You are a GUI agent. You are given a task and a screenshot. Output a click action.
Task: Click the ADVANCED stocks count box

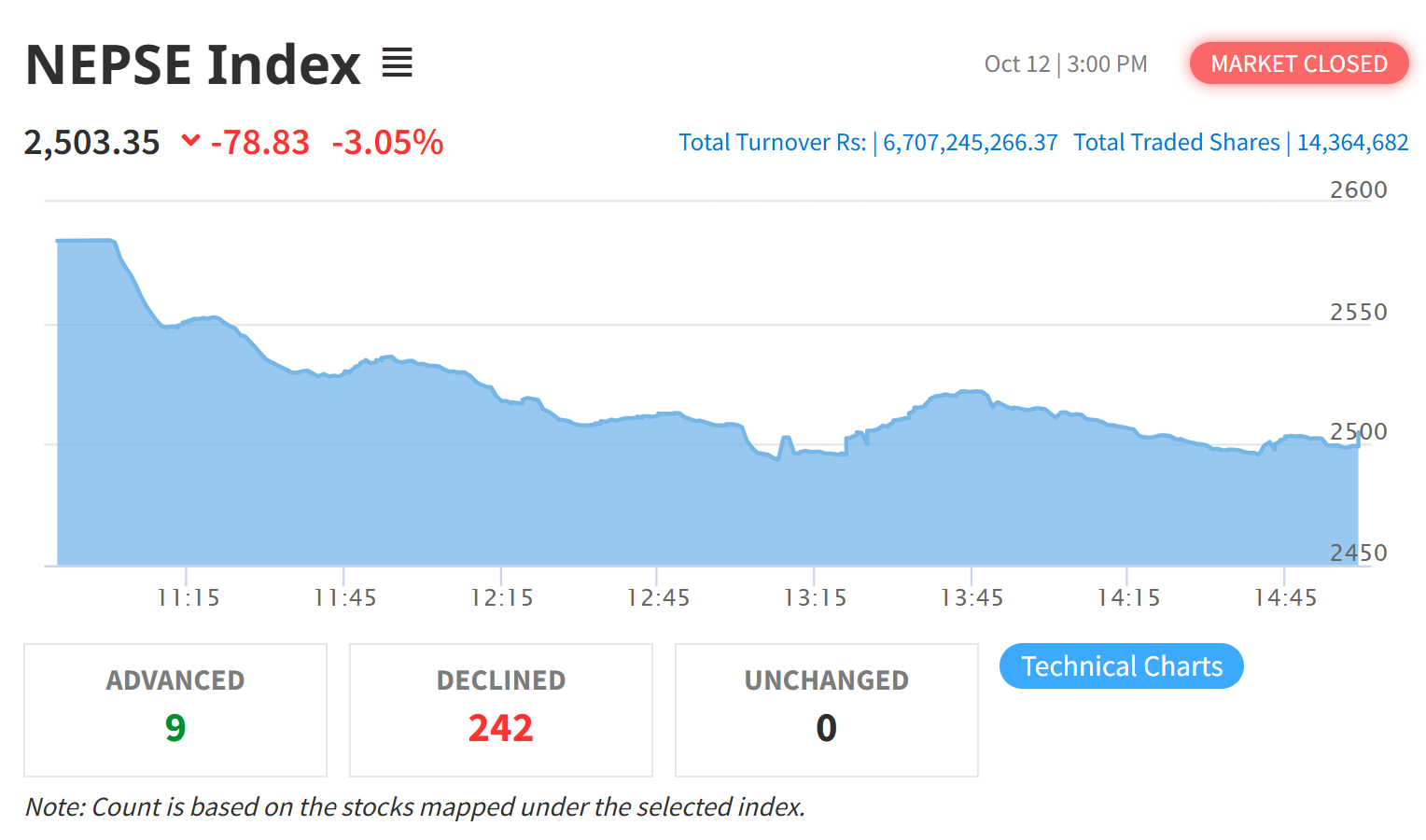(175, 709)
